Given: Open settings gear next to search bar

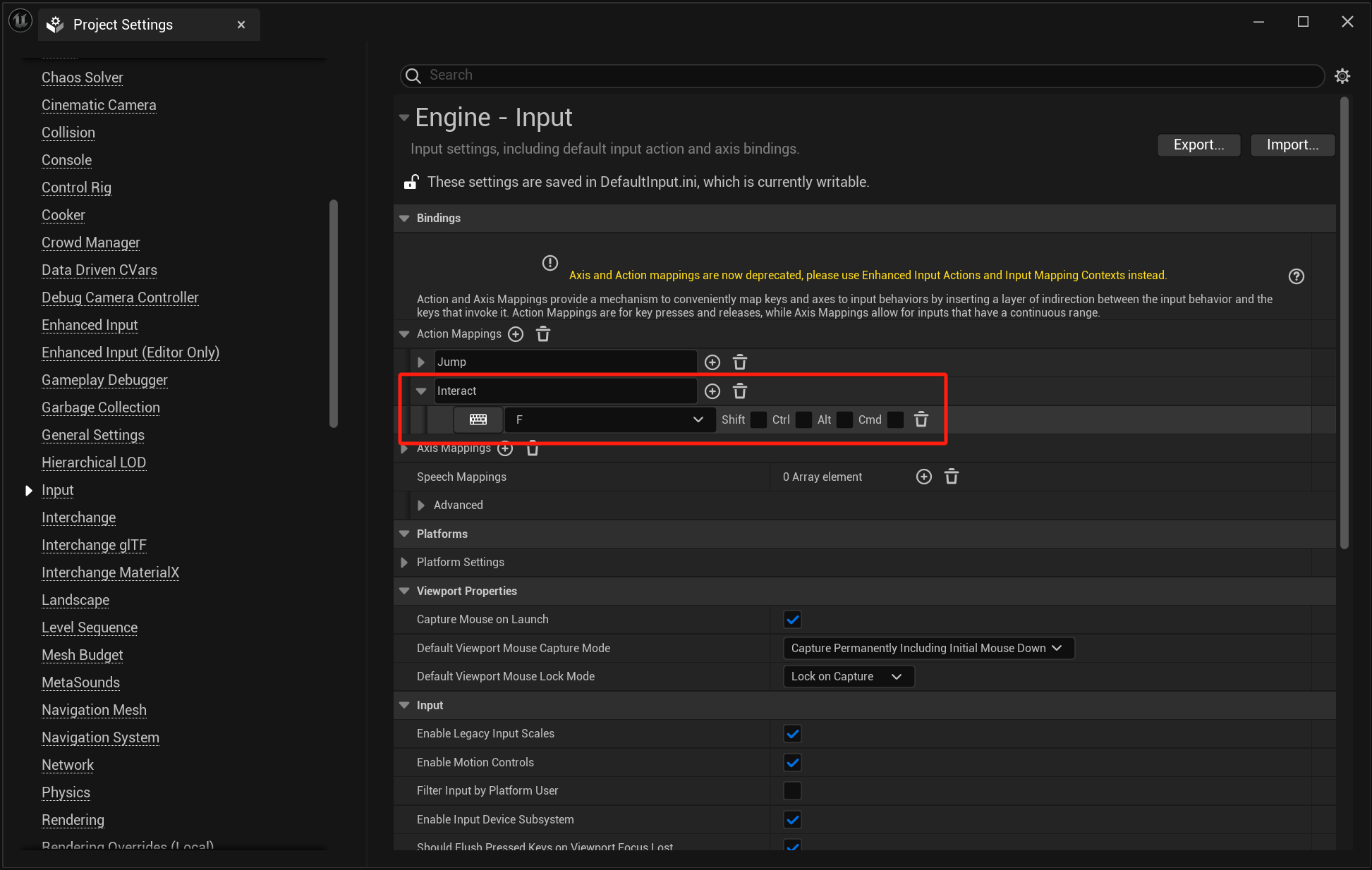Looking at the screenshot, I should click(1342, 75).
